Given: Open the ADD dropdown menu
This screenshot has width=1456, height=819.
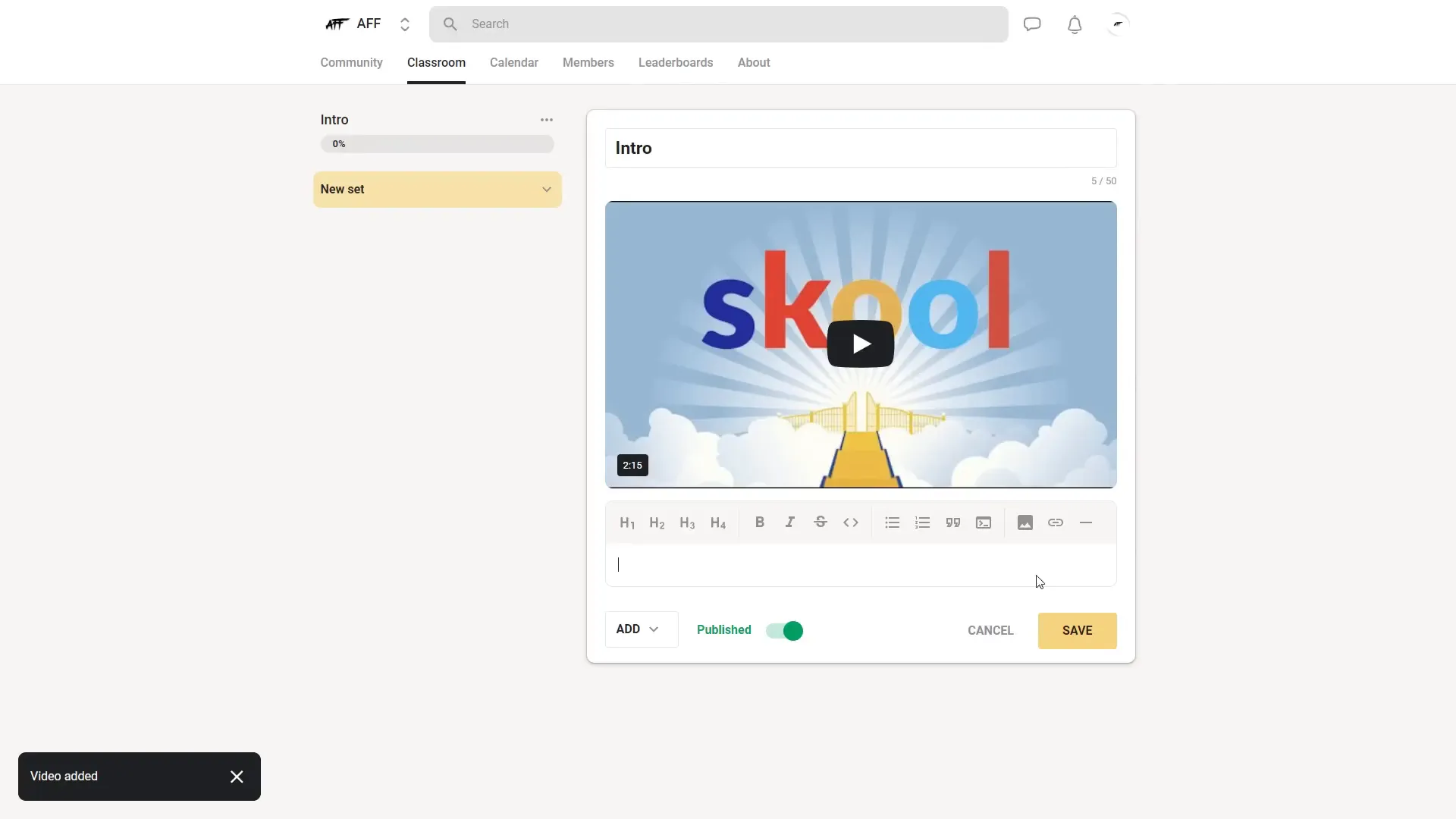Looking at the screenshot, I should [642, 629].
